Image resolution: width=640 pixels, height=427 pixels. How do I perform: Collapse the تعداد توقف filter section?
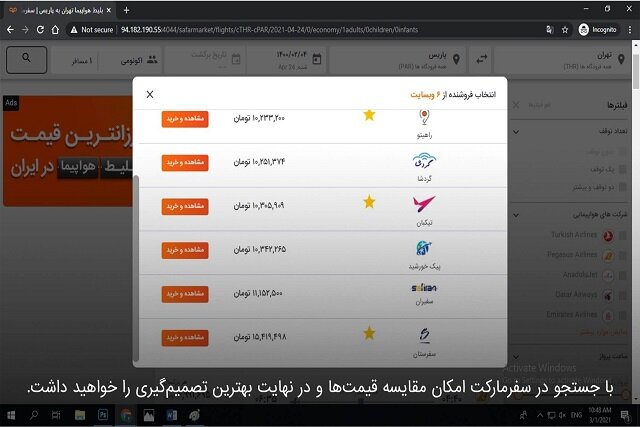pos(516,132)
